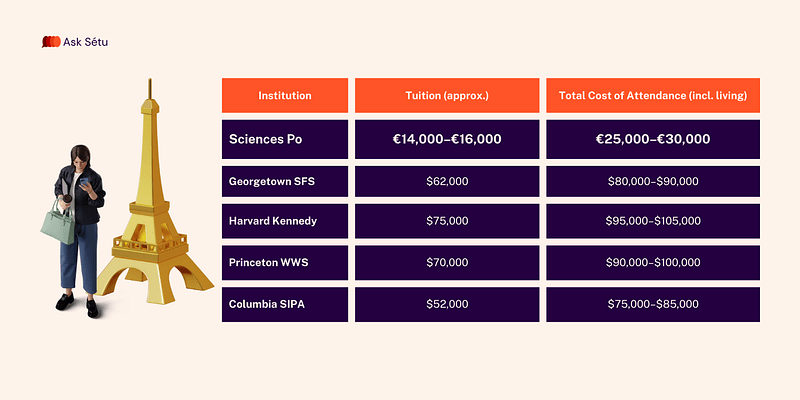Screen dimensions: 800x400
Task: Select the Tuition (approx.) column header
Action: coord(447,96)
